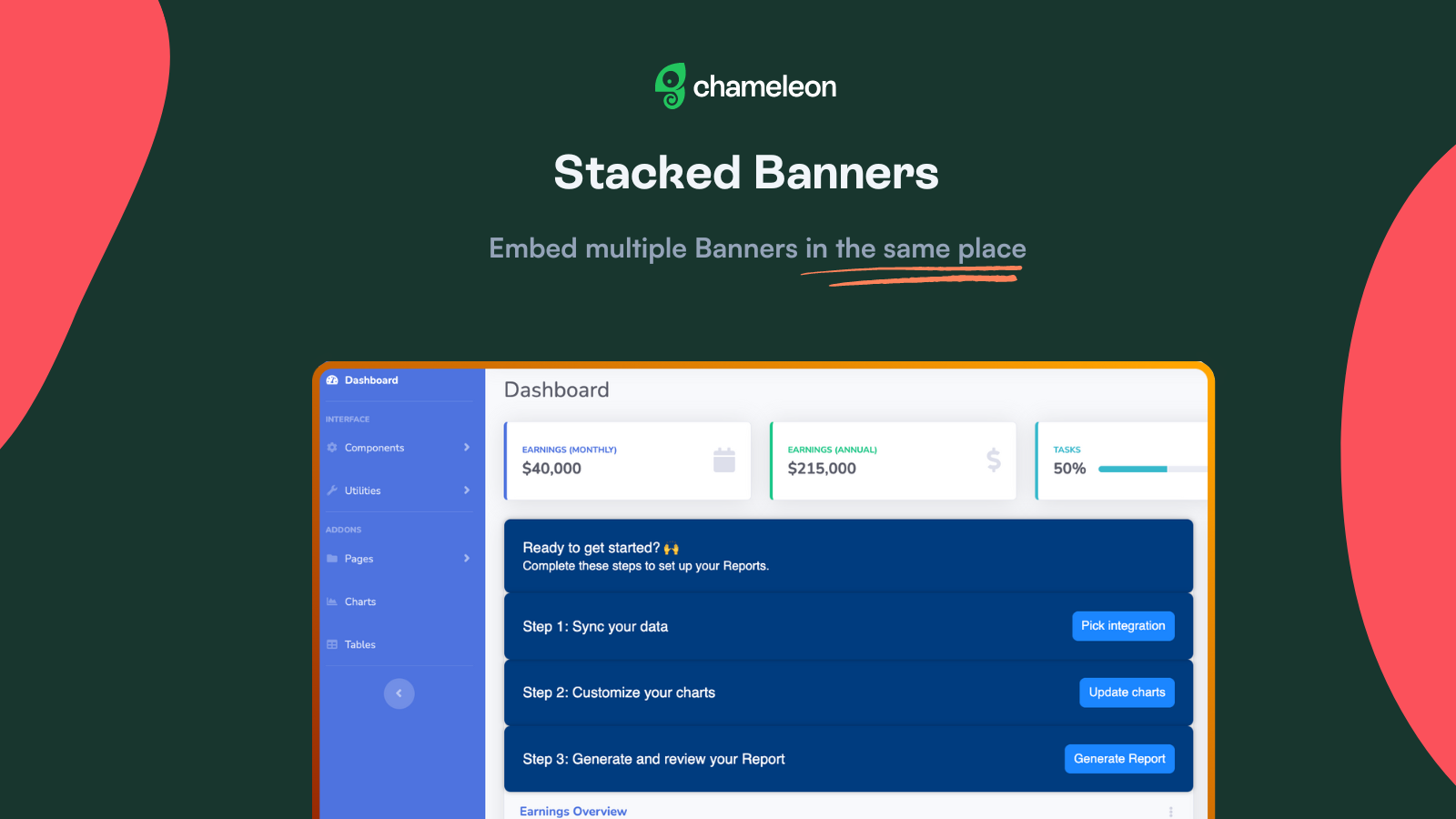
Task: Click the Update charts button
Action: (1127, 693)
